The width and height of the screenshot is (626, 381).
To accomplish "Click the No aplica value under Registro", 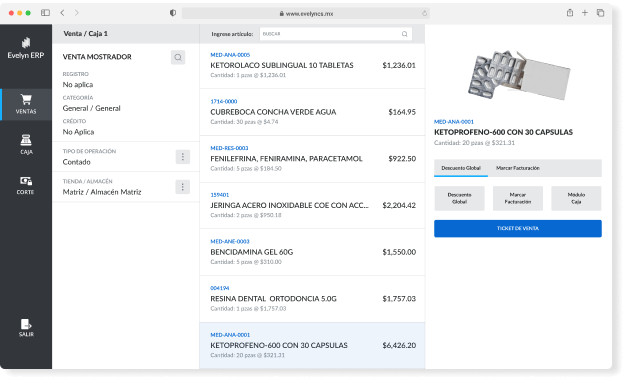I will tap(78, 85).
